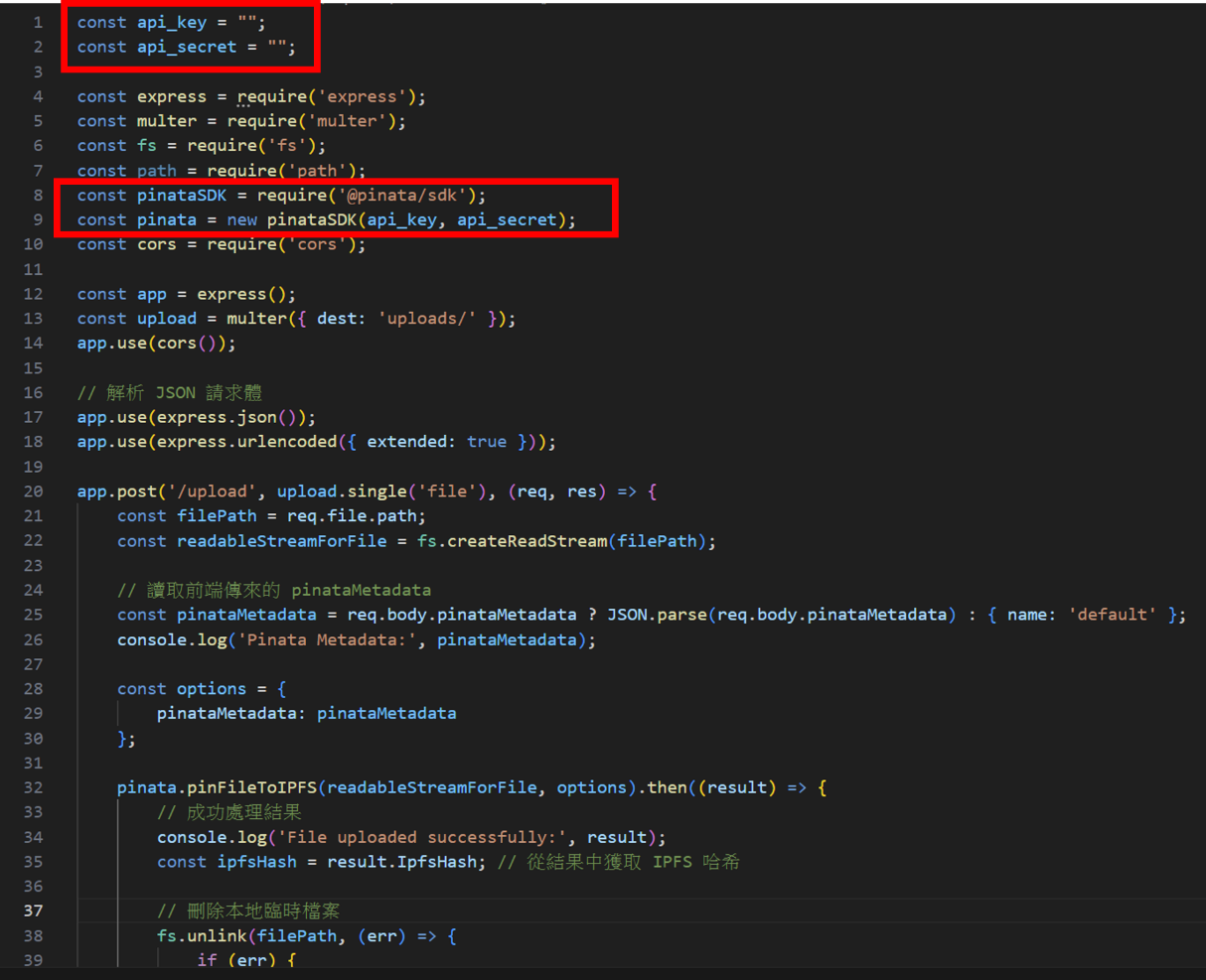Click the comment '// 解析 JSON 請求體'
The width and height of the screenshot is (1206, 980).
[x=170, y=392]
